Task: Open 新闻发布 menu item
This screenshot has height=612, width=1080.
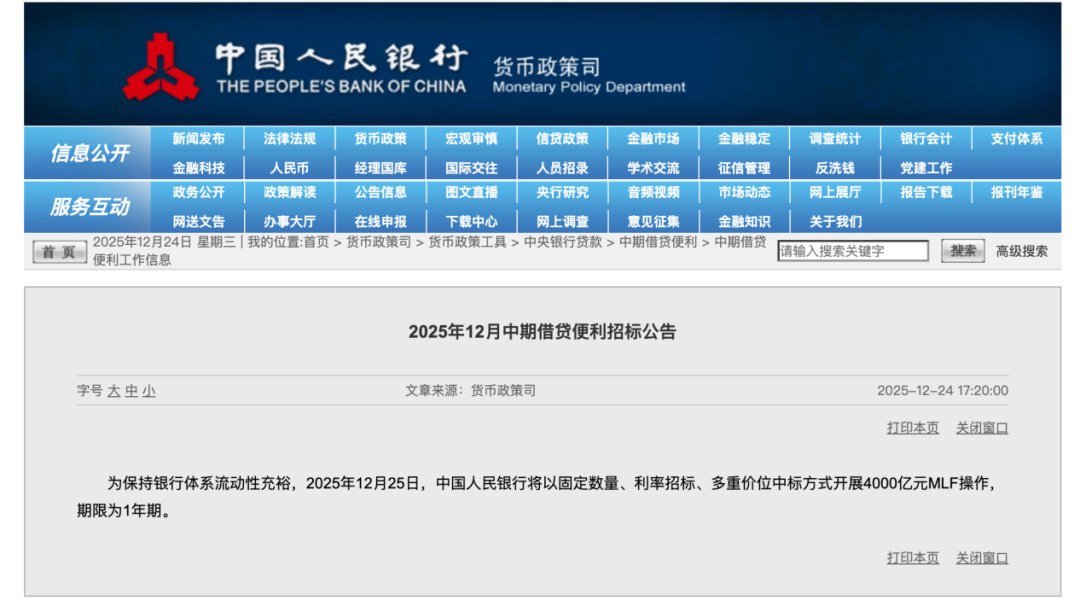Action: (x=198, y=139)
